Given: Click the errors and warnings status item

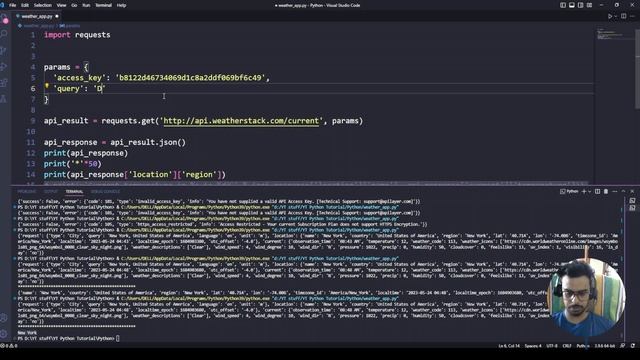Looking at the screenshot, I should [9, 346].
